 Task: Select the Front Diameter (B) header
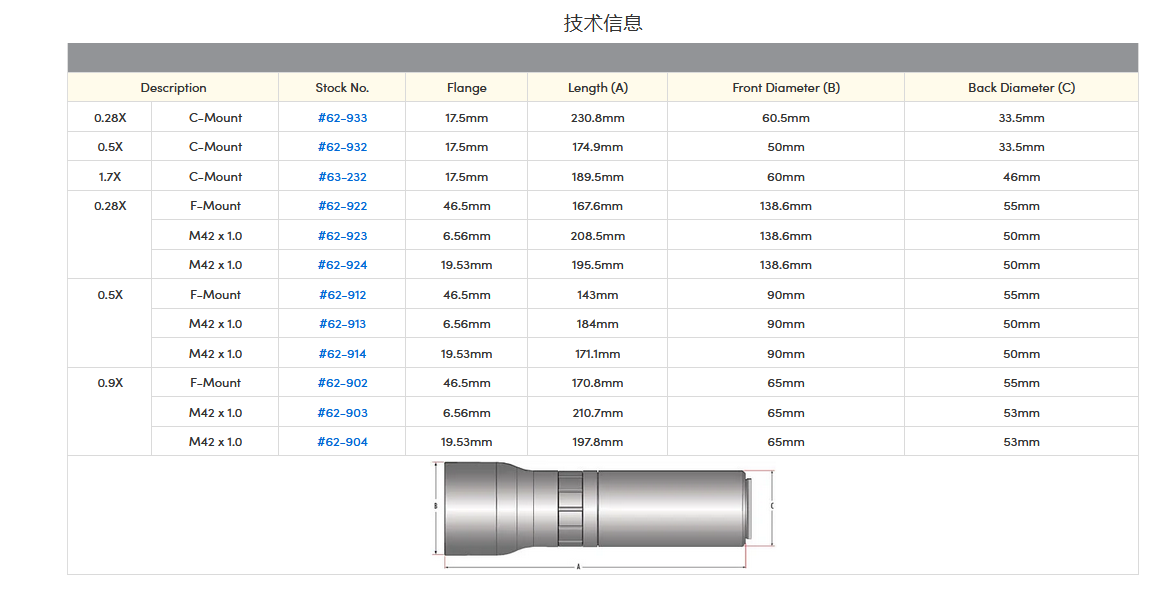click(786, 88)
